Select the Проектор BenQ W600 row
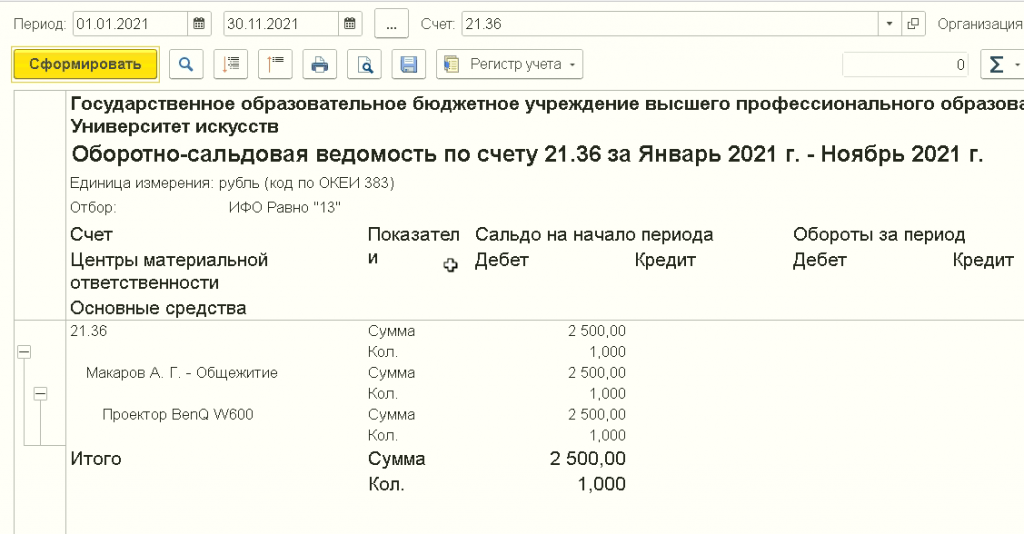 [x=178, y=414]
